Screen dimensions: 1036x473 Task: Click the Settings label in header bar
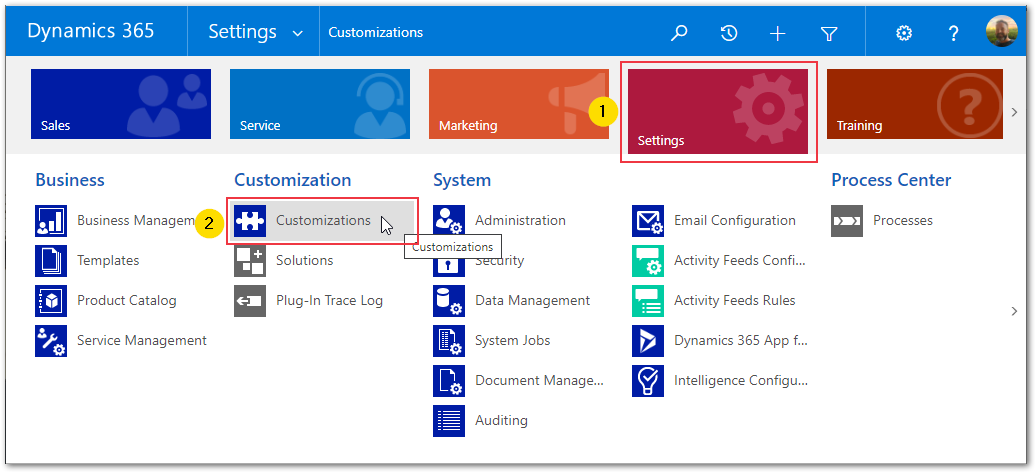coord(242,32)
